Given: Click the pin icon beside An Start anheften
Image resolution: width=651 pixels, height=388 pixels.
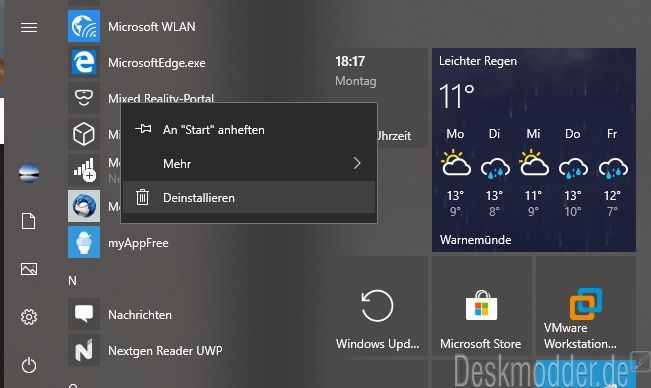Looking at the screenshot, I should (143, 129).
